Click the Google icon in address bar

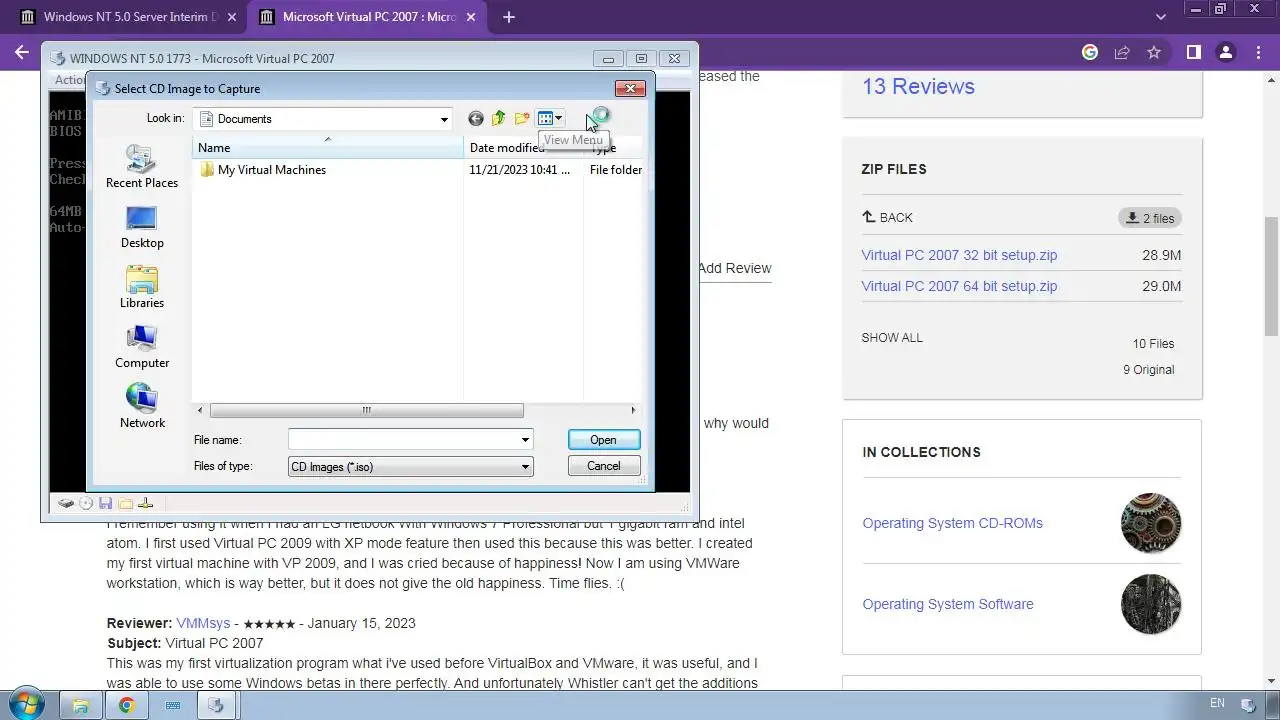1090,52
